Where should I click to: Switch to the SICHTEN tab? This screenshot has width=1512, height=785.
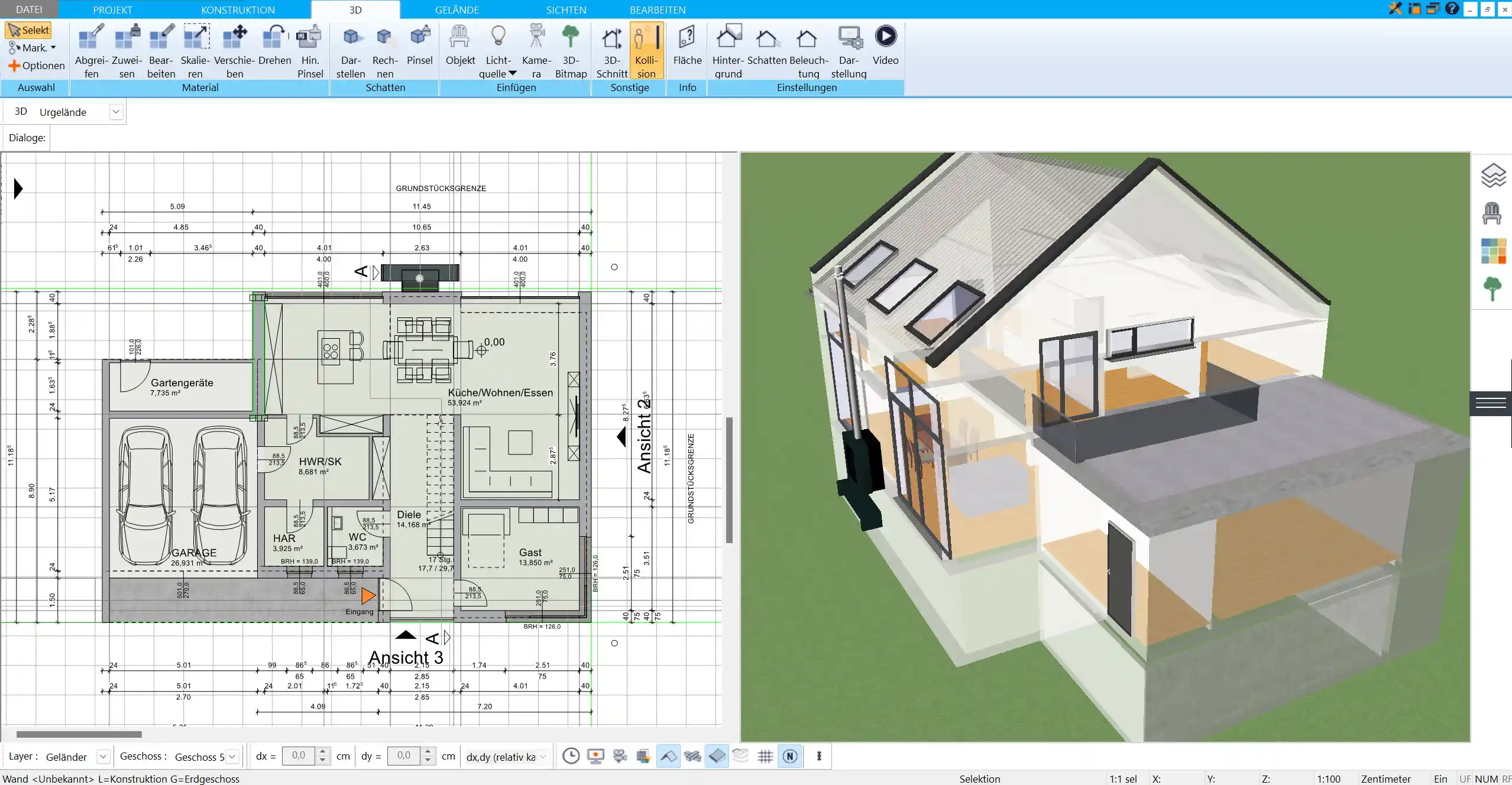click(566, 10)
